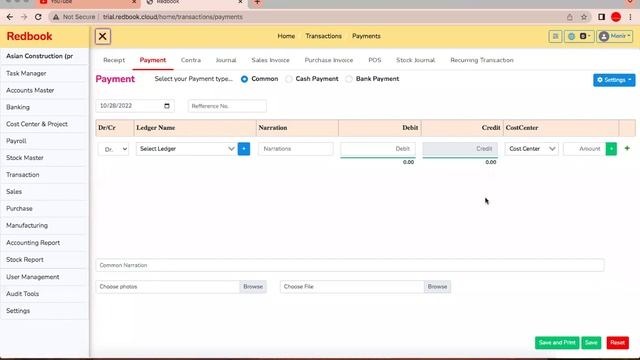Click the red Reset button
This screenshot has height=360, width=640.
(x=617, y=343)
